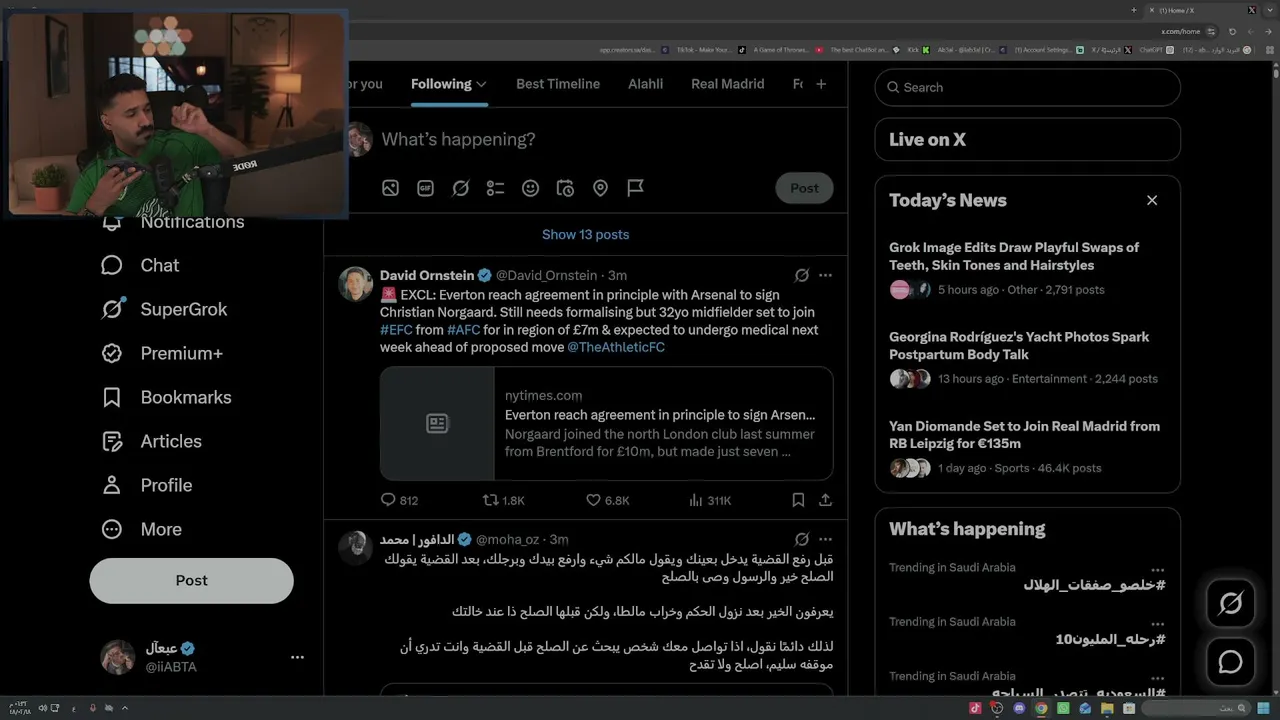The height and width of the screenshot is (720, 1280).
Task: Open Articles in the sidebar
Action: [151, 441]
